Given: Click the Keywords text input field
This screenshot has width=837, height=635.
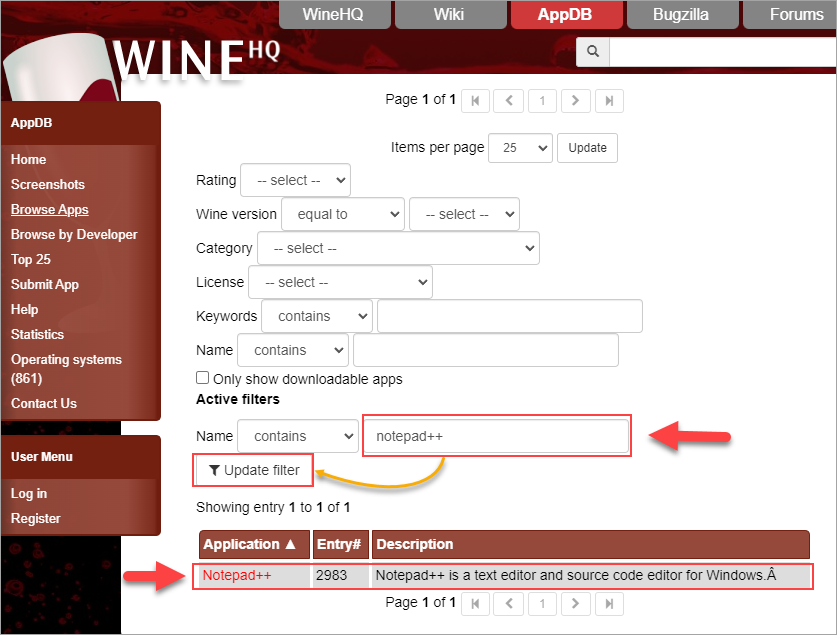Looking at the screenshot, I should [510, 316].
